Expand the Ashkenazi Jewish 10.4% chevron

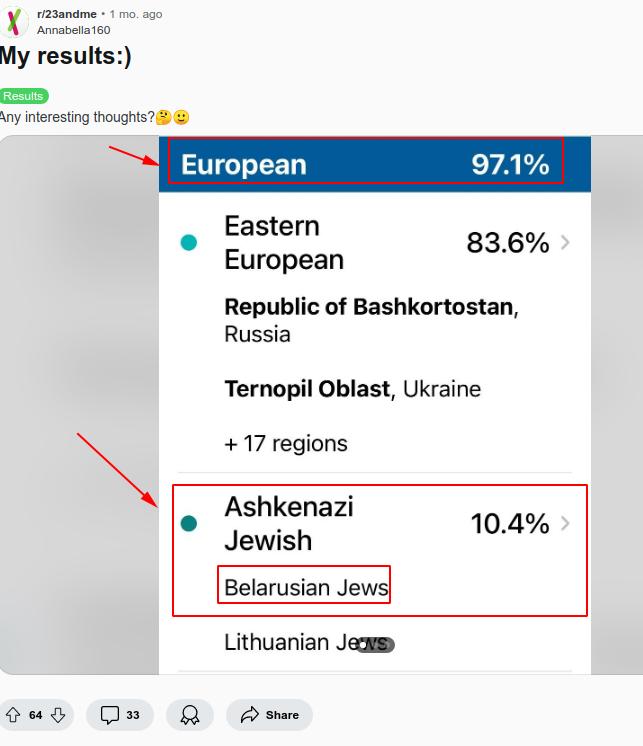click(566, 523)
